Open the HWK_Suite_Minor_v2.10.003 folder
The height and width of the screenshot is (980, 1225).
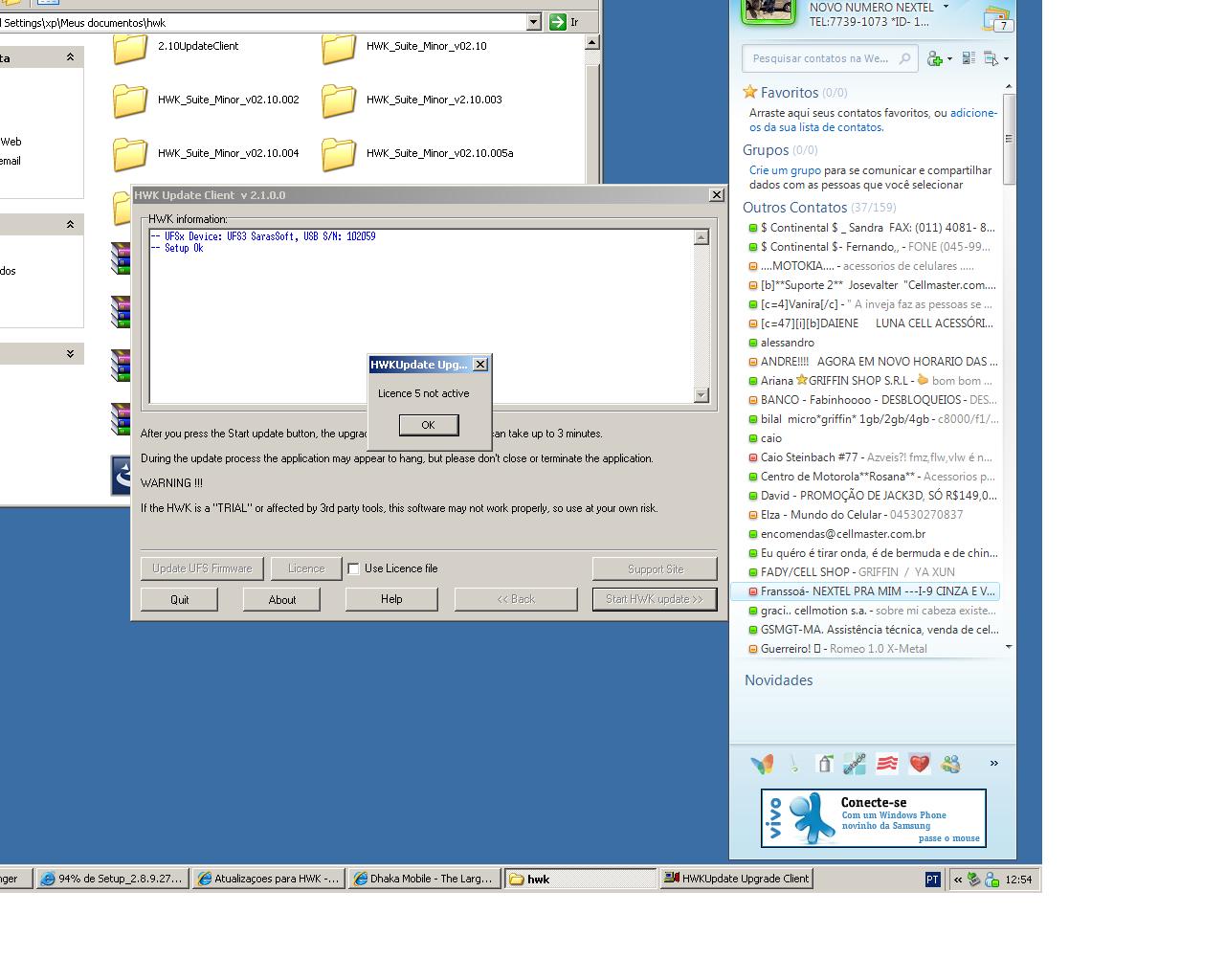point(412,100)
